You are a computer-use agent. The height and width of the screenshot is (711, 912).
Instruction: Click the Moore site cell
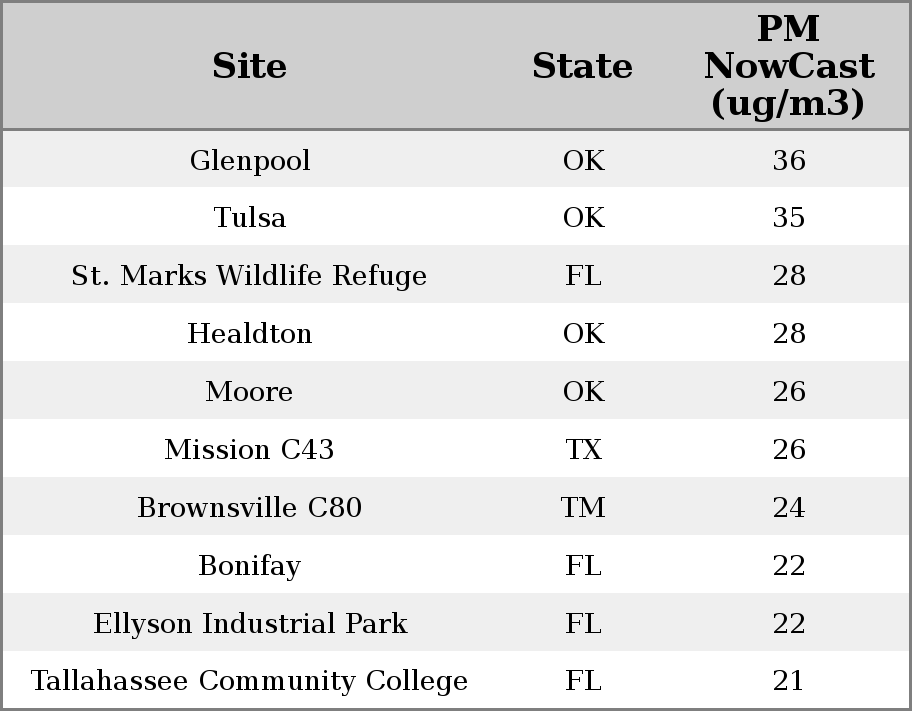point(249,392)
